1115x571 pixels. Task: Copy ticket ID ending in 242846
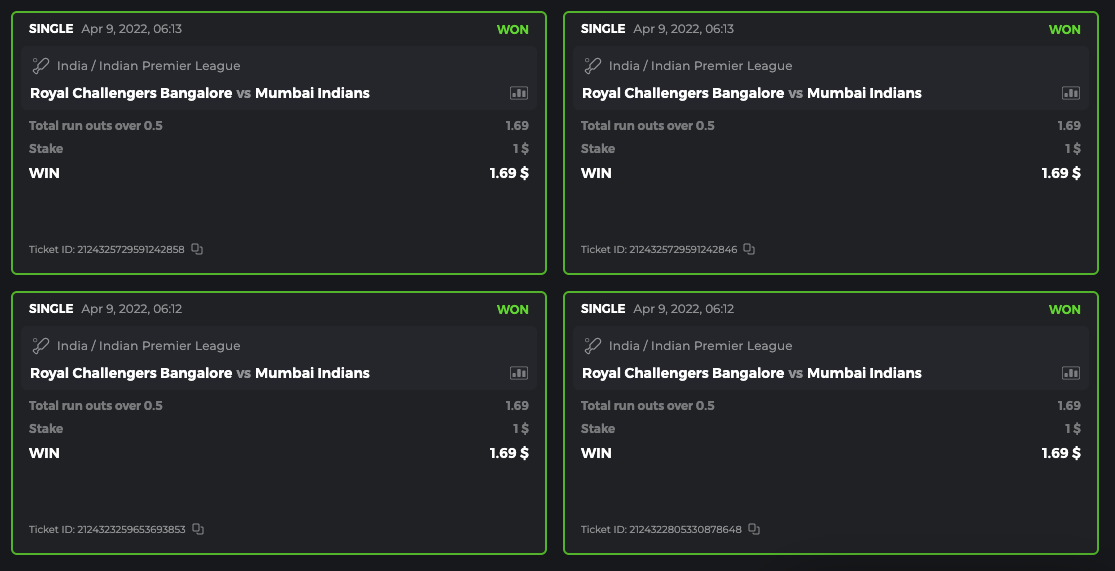749,249
